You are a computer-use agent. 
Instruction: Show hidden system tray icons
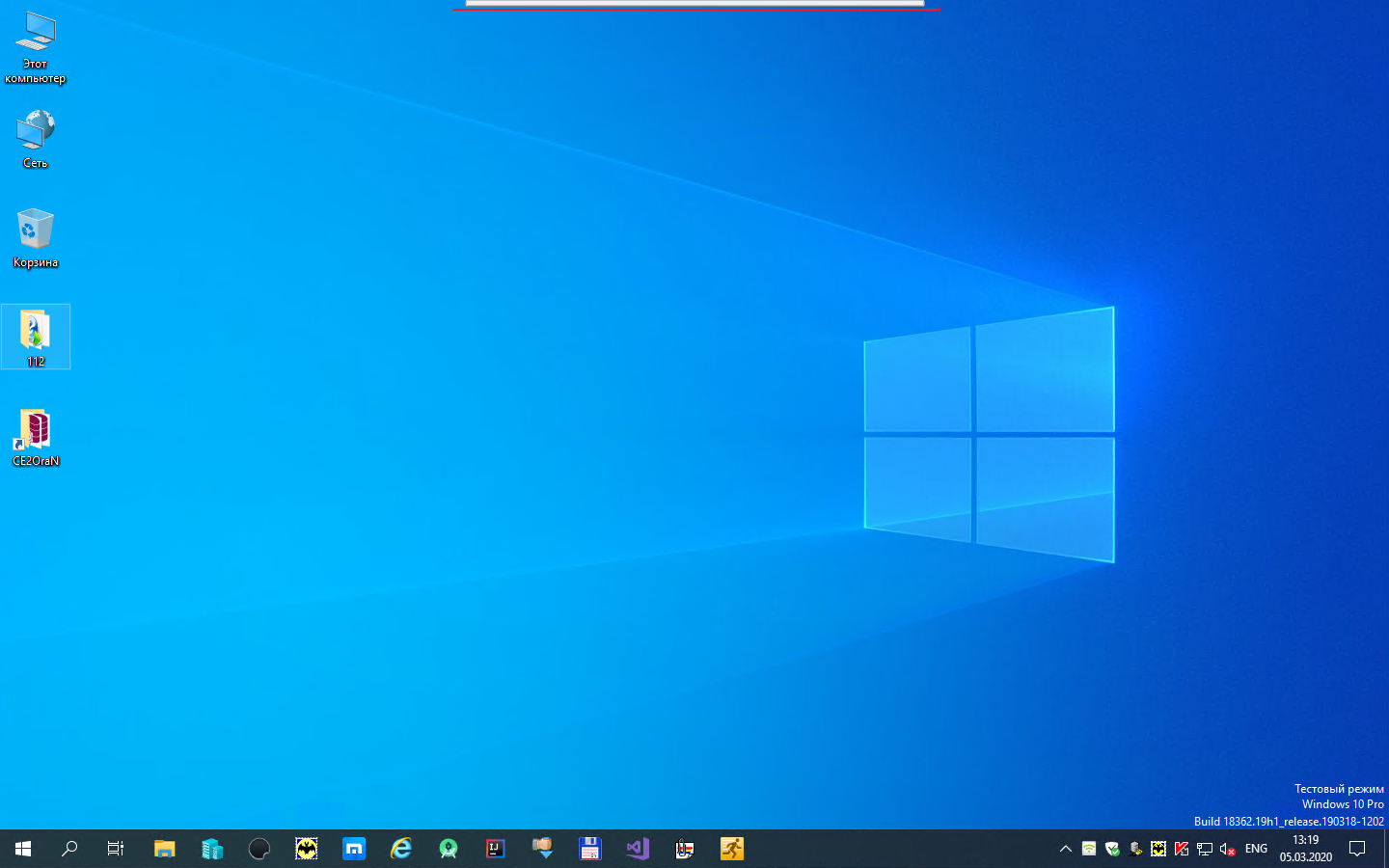click(1066, 849)
